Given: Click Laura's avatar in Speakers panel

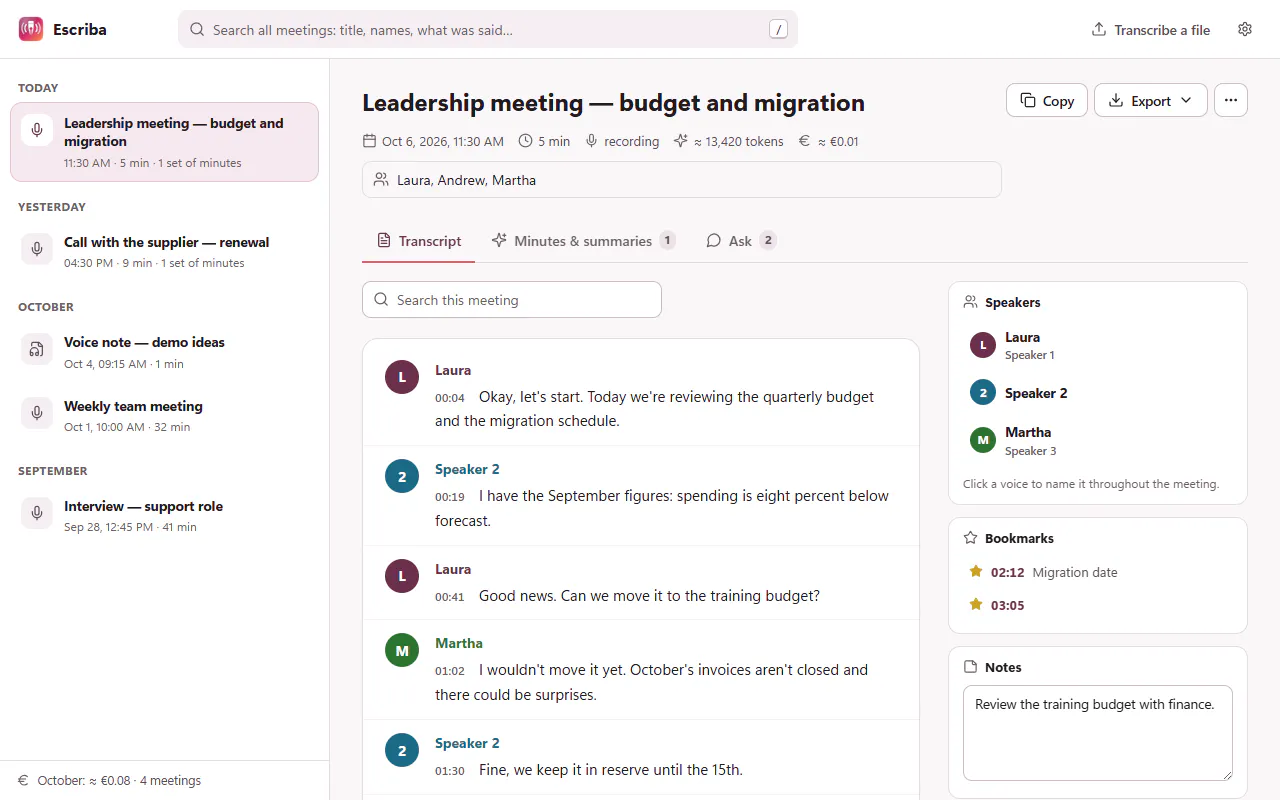Looking at the screenshot, I should (x=983, y=345).
